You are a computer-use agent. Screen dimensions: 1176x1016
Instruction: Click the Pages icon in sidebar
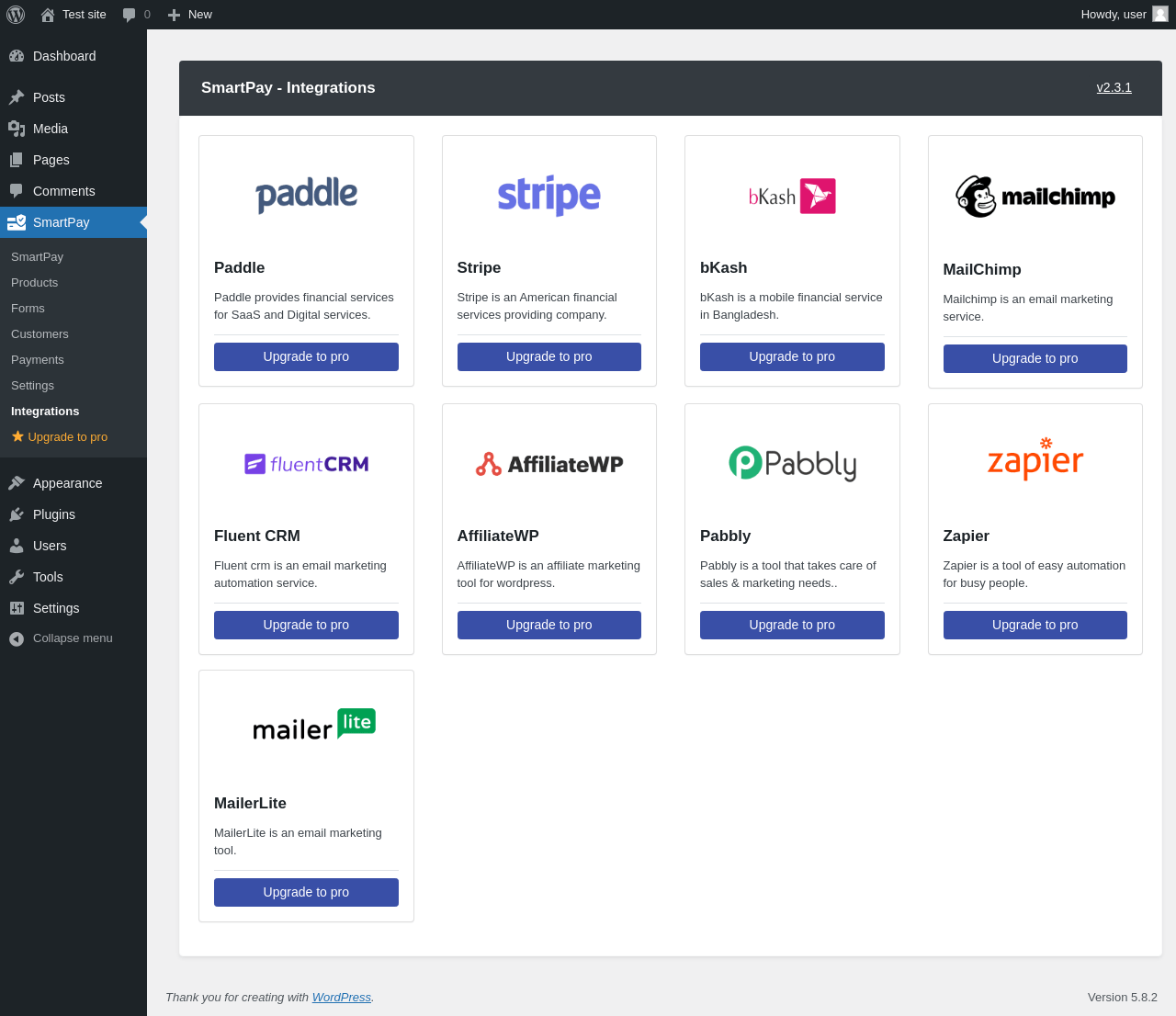tap(17, 160)
